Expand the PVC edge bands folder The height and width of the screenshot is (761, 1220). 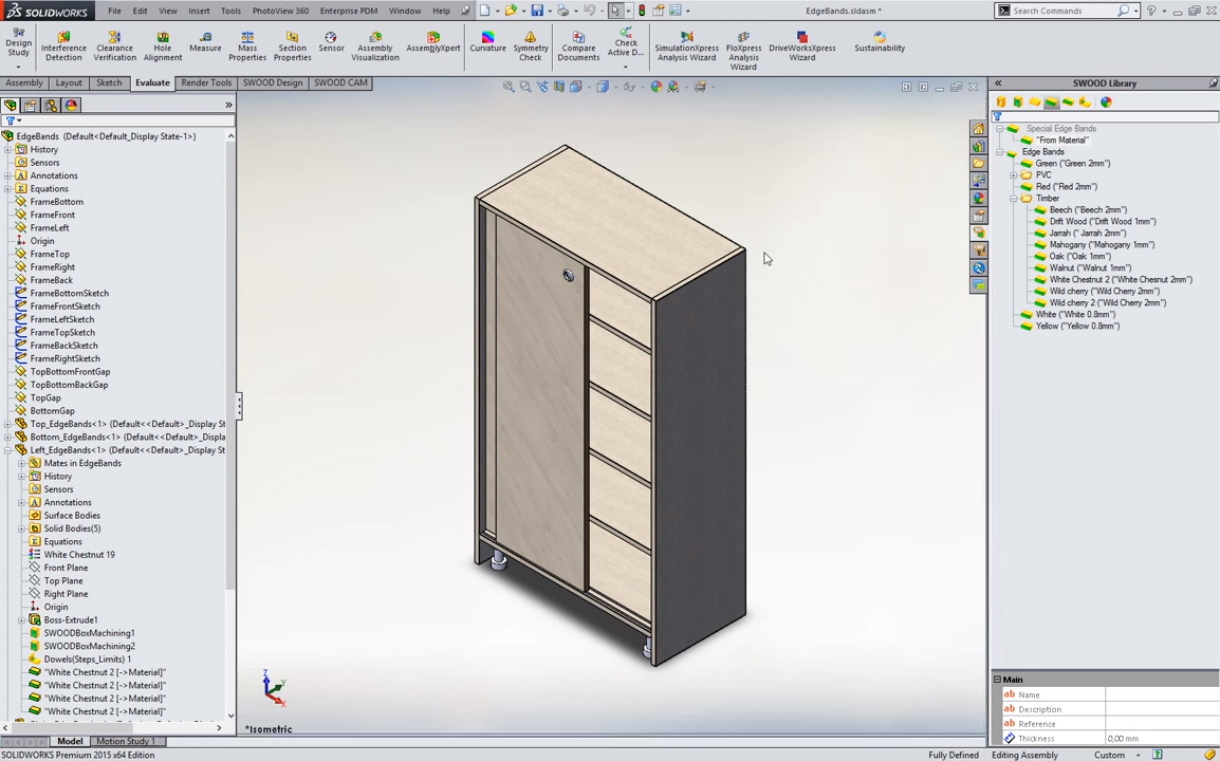tap(1013, 175)
